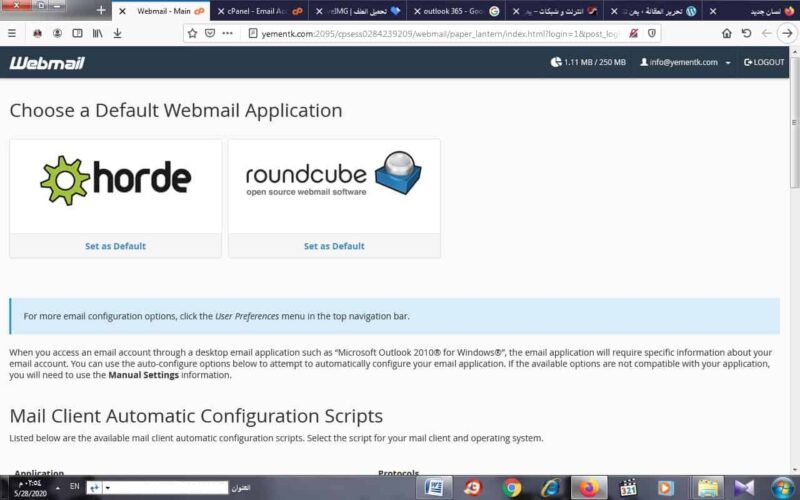Open File Explorer folder in the taskbar

coord(707,488)
